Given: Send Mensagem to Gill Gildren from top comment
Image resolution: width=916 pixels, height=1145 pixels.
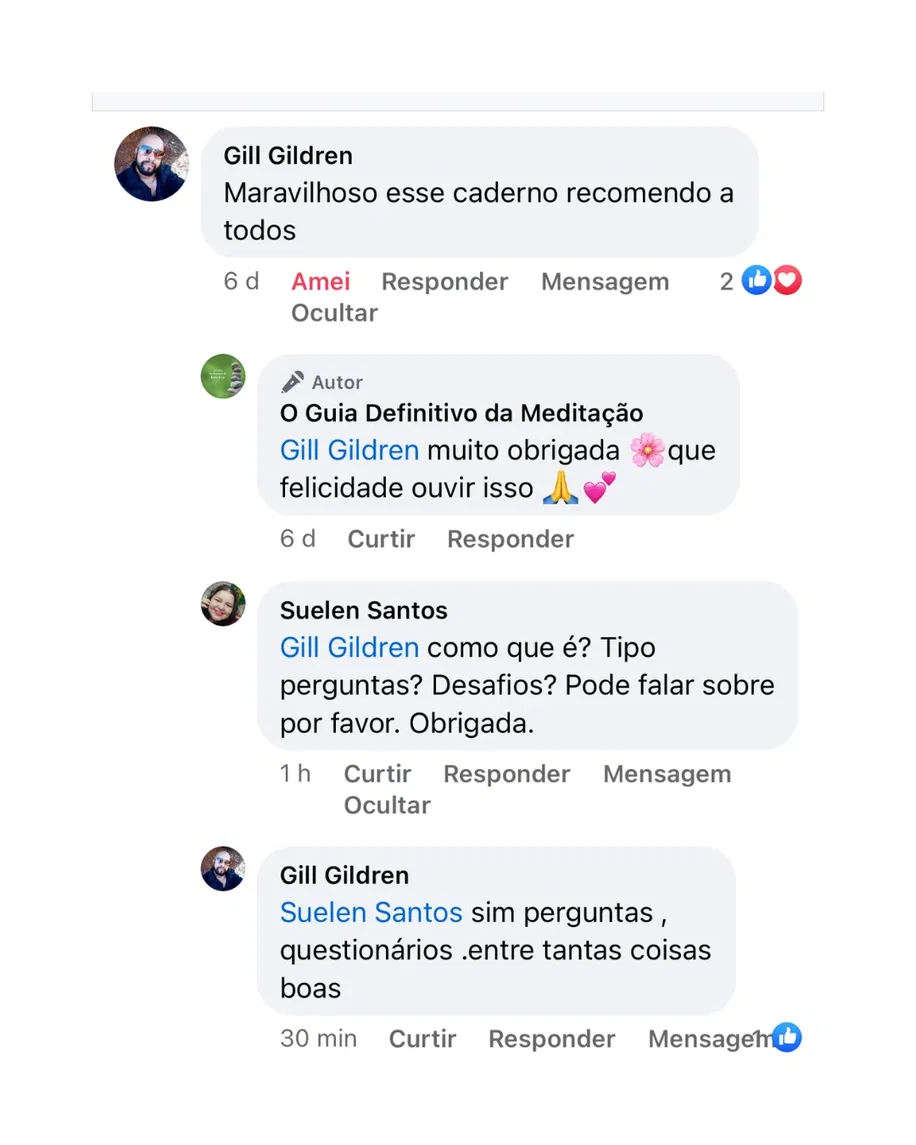Looking at the screenshot, I should (x=605, y=281).
